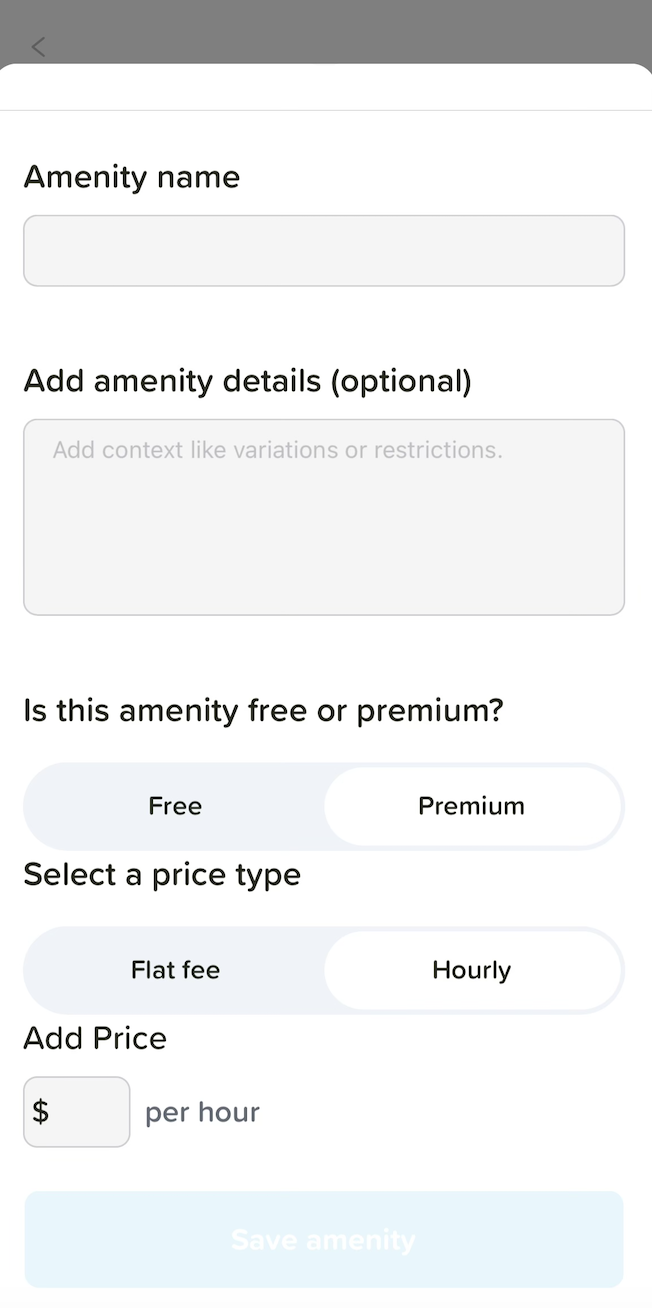Select the Free amenity option

(x=175, y=806)
